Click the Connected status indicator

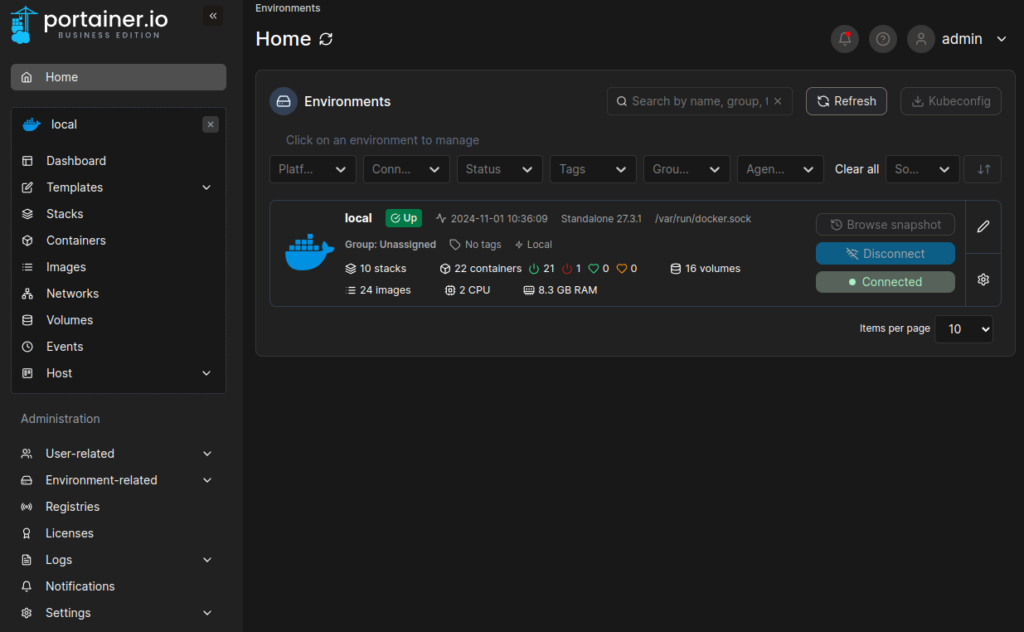886,282
